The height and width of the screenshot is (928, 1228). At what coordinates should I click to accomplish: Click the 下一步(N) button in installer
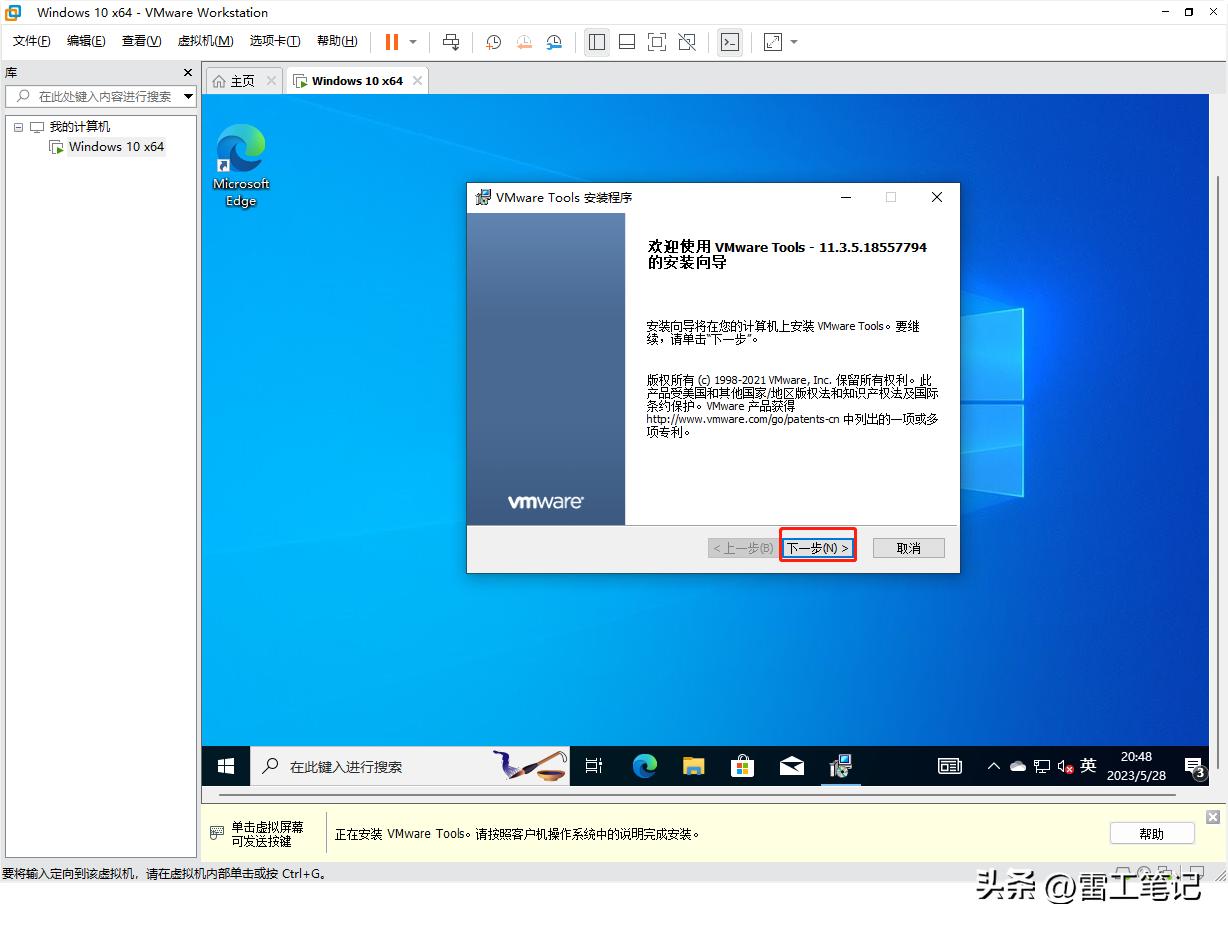coord(817,548)
